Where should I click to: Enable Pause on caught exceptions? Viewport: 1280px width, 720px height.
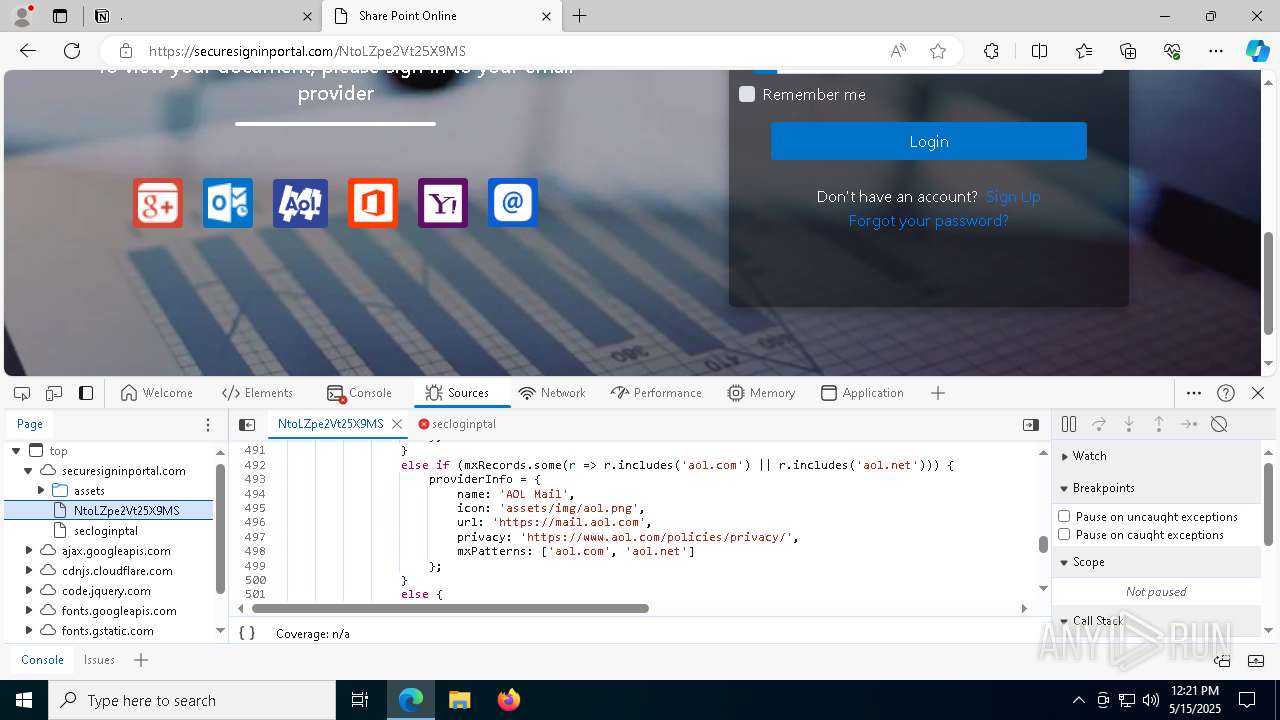click(x=1064, y=534)
